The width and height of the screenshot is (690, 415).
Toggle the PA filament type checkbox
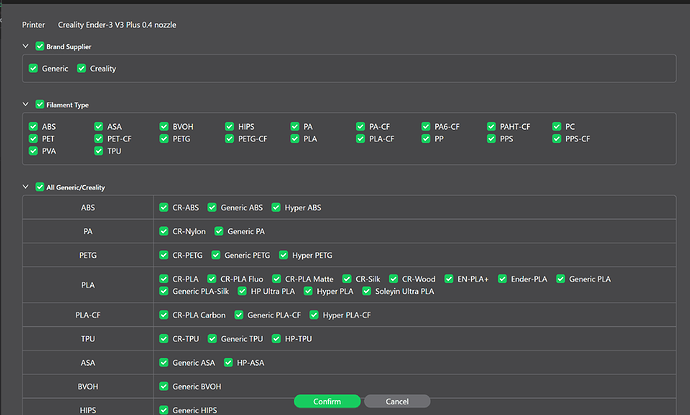pos(295,127)
